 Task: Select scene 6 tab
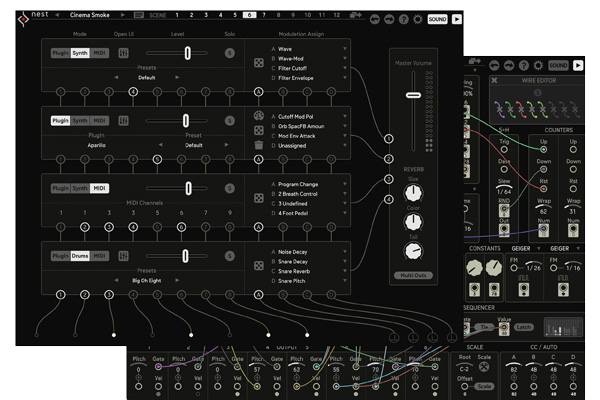click(249, 16)
